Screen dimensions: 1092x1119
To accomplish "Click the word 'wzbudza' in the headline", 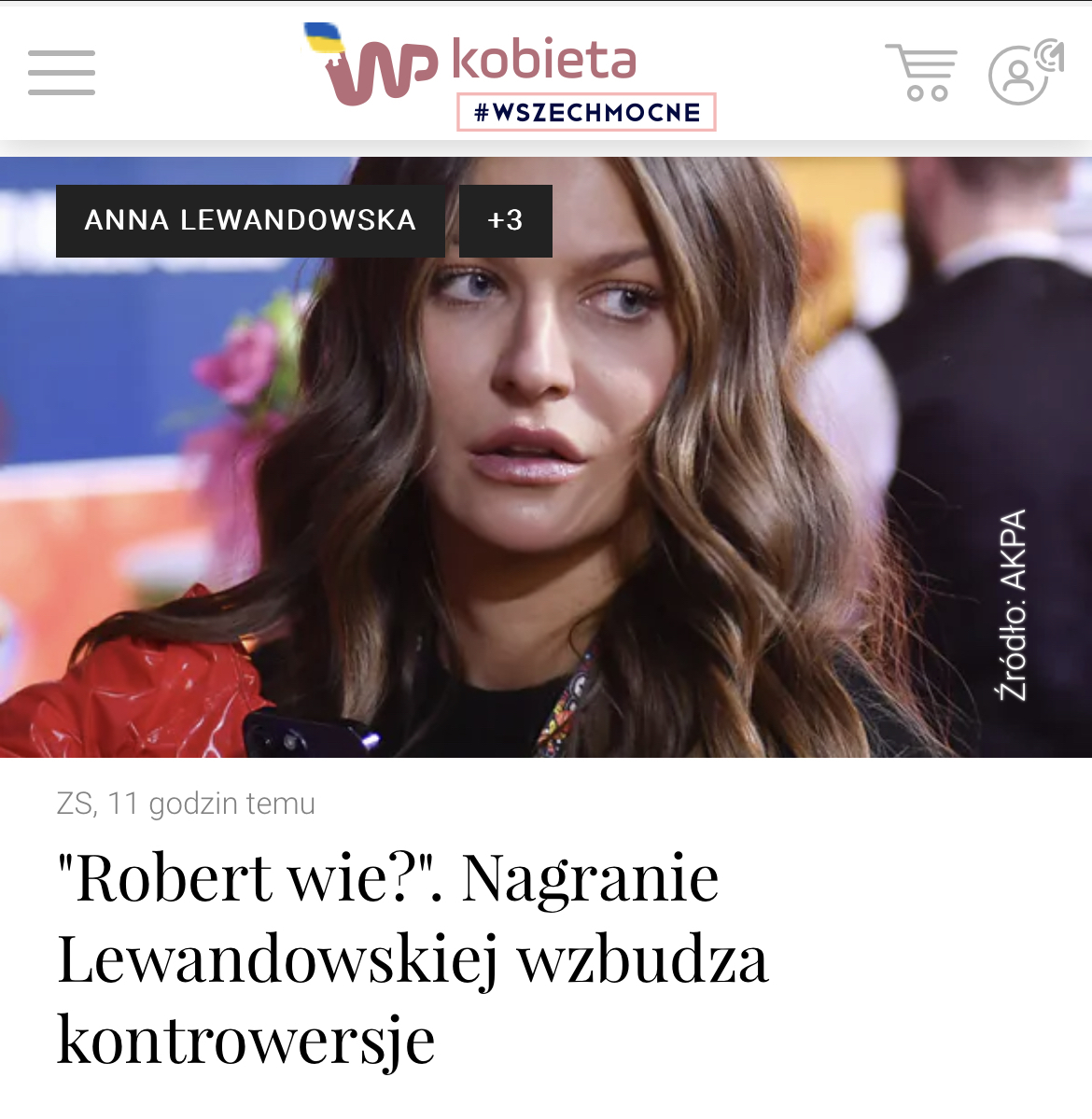I will tap(643, 959).
